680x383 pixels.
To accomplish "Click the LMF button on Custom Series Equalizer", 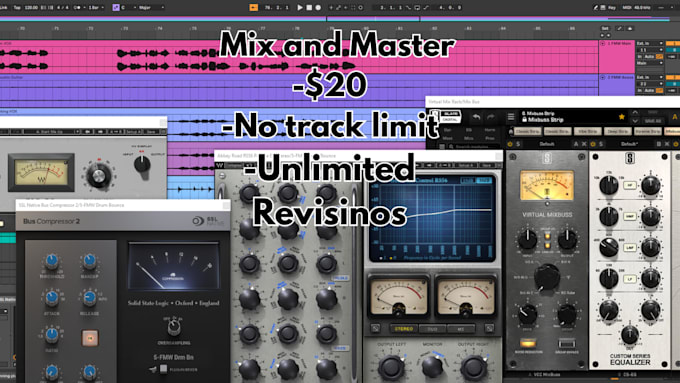I will point(630,247).
